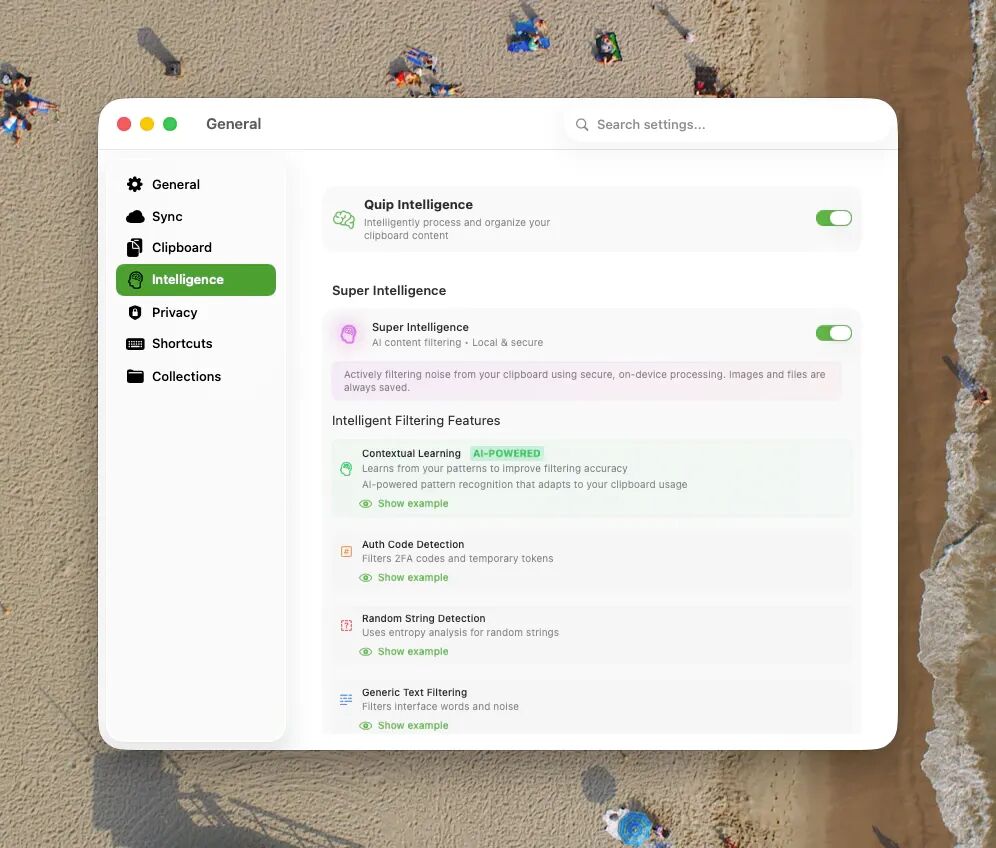Click the folder icon beside Collections
This screenshot has width=996, height=848.
click(x=135, y=376)
